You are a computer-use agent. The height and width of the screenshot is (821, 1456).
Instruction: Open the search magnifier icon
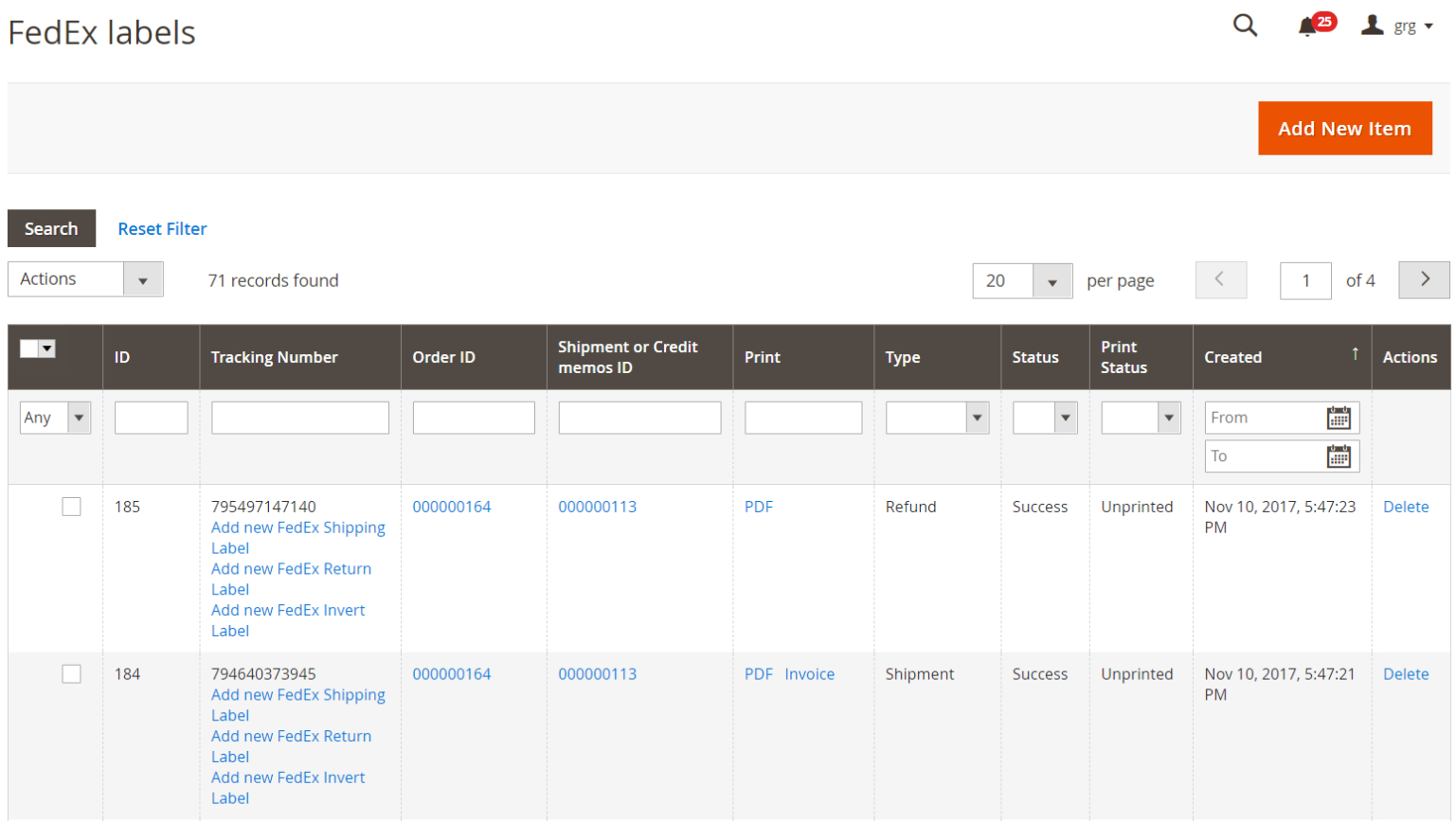tap(1245, 26)
